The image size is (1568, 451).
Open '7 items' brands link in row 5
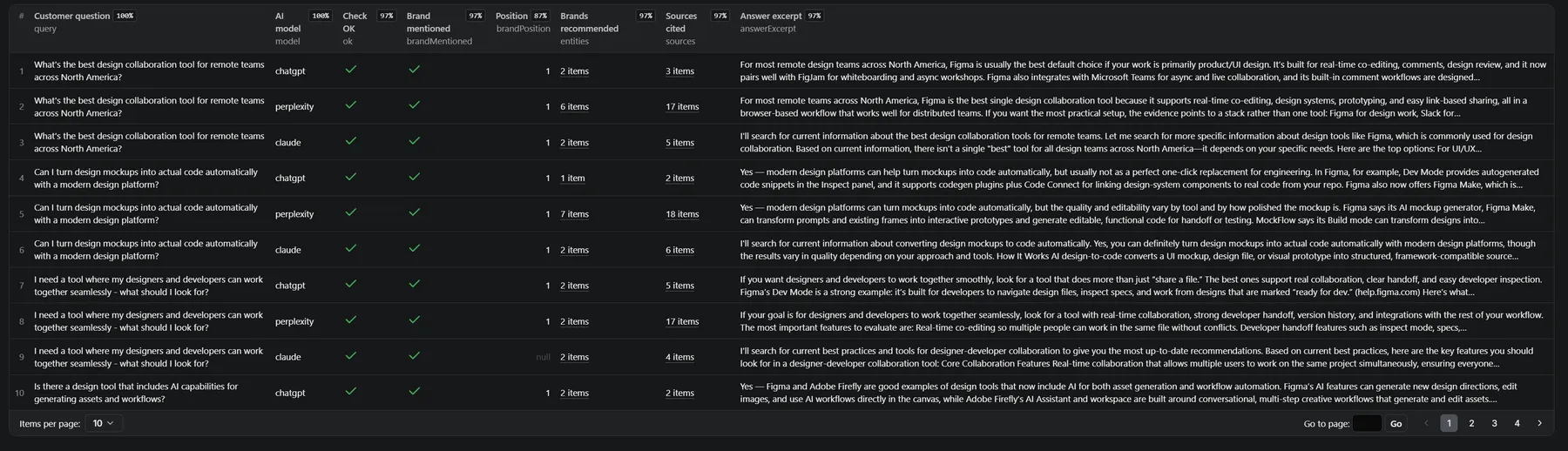coord(574,214)
